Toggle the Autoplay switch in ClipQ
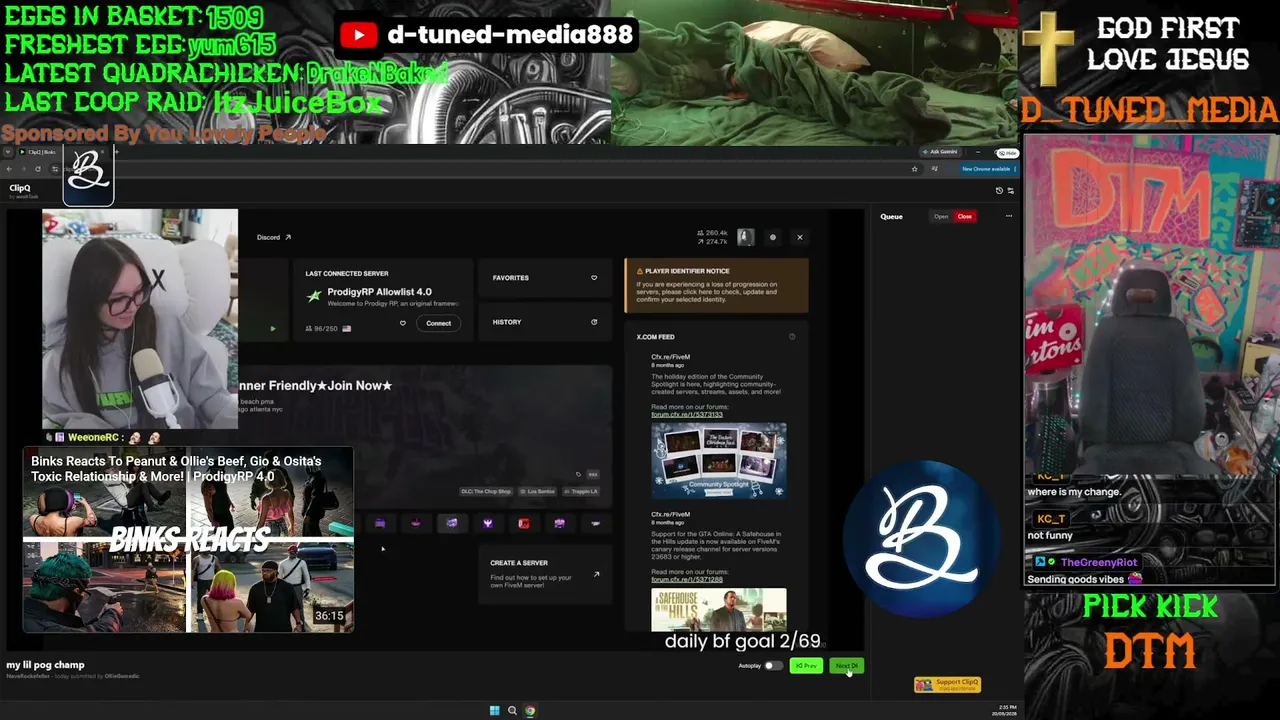This screenshot has height=720, width=1280. point(772,666)
